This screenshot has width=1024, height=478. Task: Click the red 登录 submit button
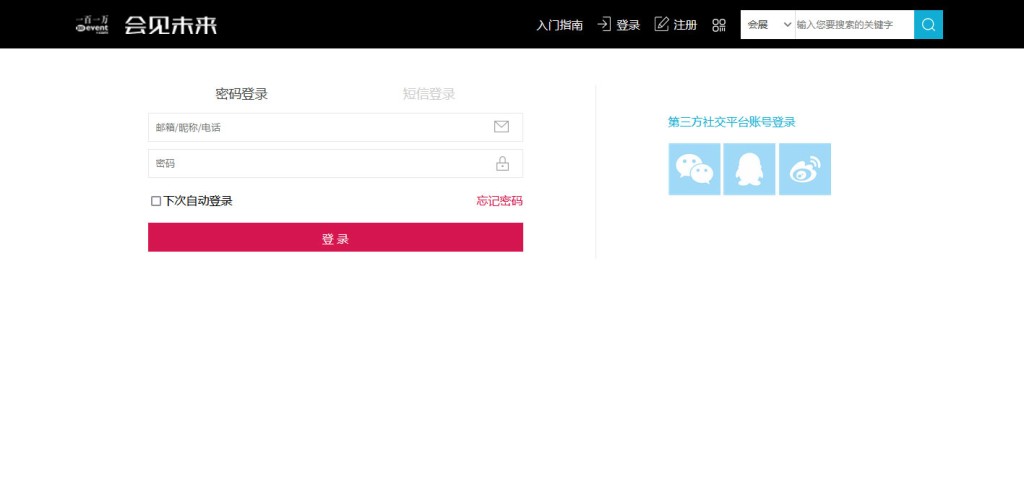click(336, 237)
